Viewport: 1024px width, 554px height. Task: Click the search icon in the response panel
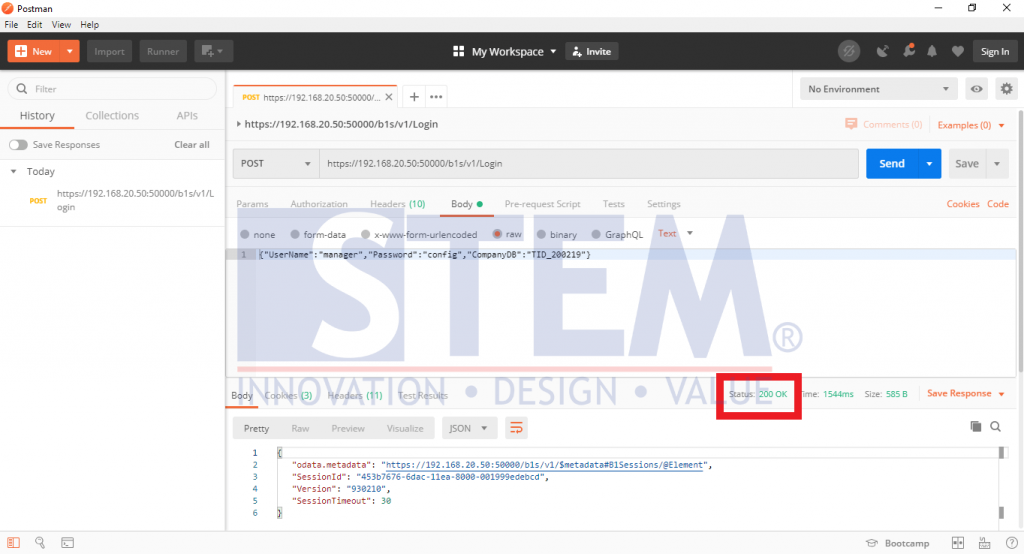pyautogui.click(x=996, y=427)
